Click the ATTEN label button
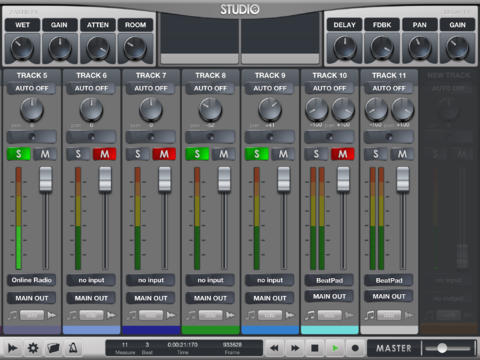The width and height of the screenshot is (480, 360). tap(98, 25)
